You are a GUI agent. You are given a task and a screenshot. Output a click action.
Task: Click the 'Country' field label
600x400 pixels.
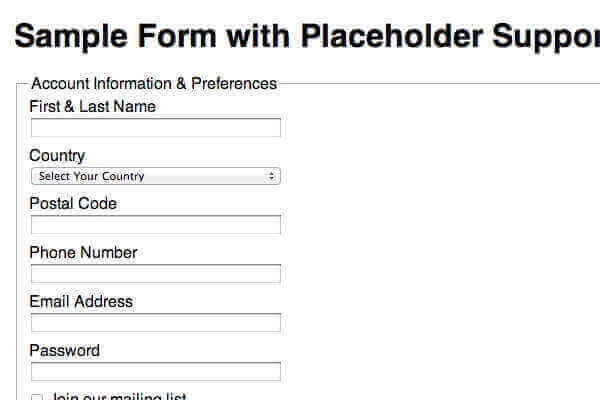57,156
